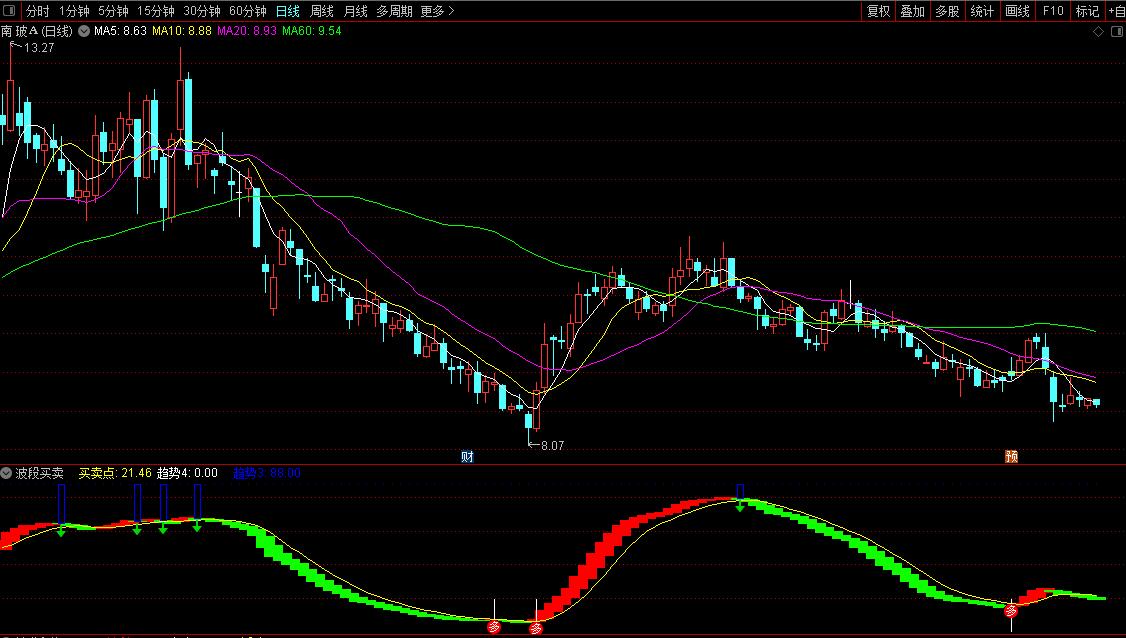Viewport: 1126px width, 638px height.
Task: Click the 标记 mark button
Action: [1087, 11]
